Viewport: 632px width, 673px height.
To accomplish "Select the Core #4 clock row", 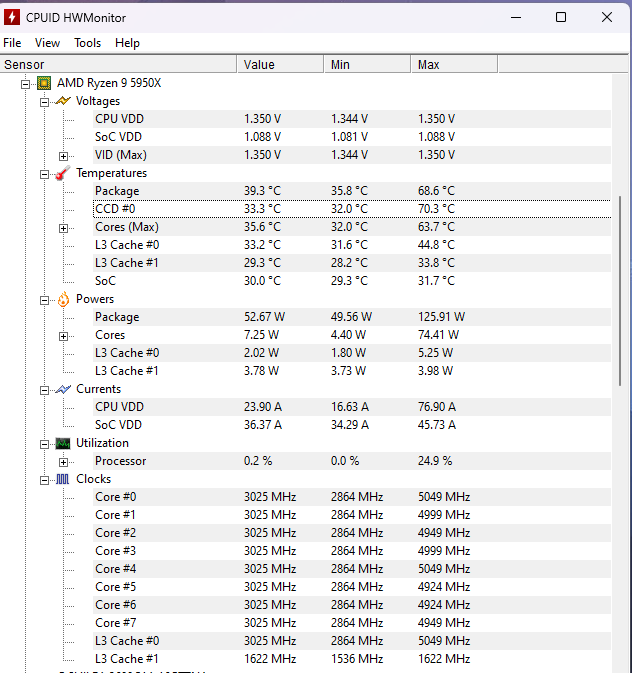I will coord(352,569).
